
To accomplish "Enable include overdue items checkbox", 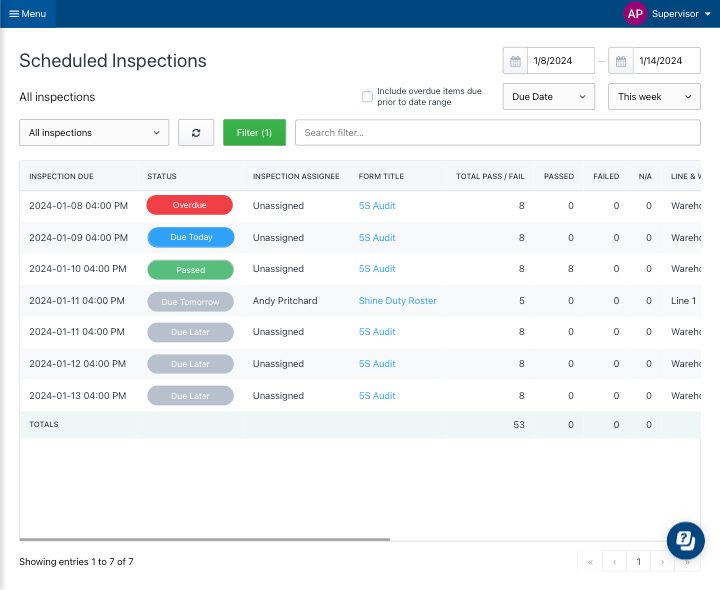I will click(367, 96).
